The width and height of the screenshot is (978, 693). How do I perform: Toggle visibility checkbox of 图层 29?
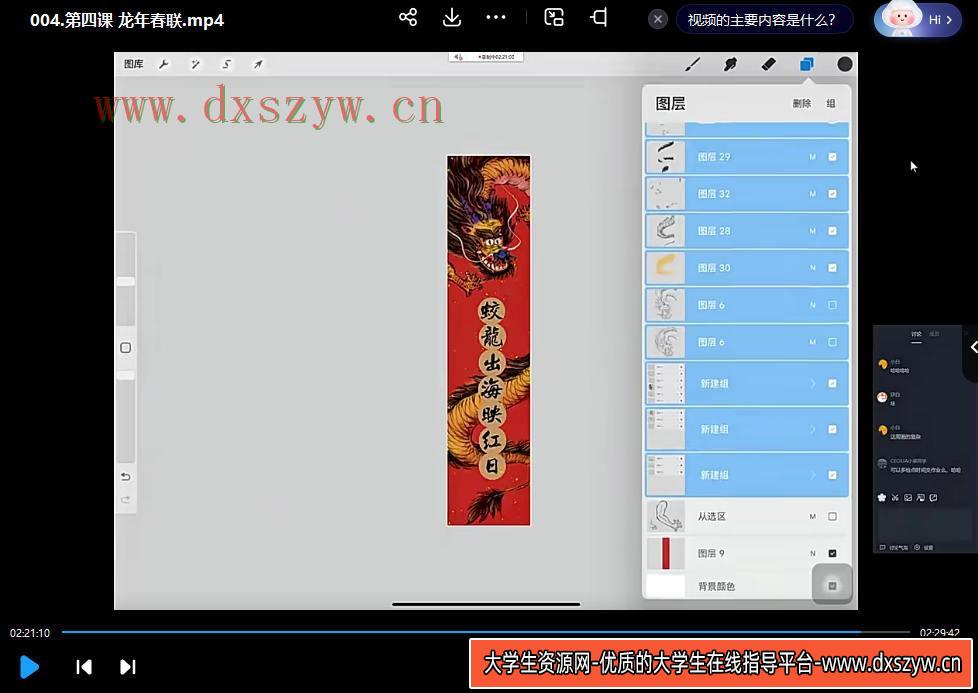(832, 157)
